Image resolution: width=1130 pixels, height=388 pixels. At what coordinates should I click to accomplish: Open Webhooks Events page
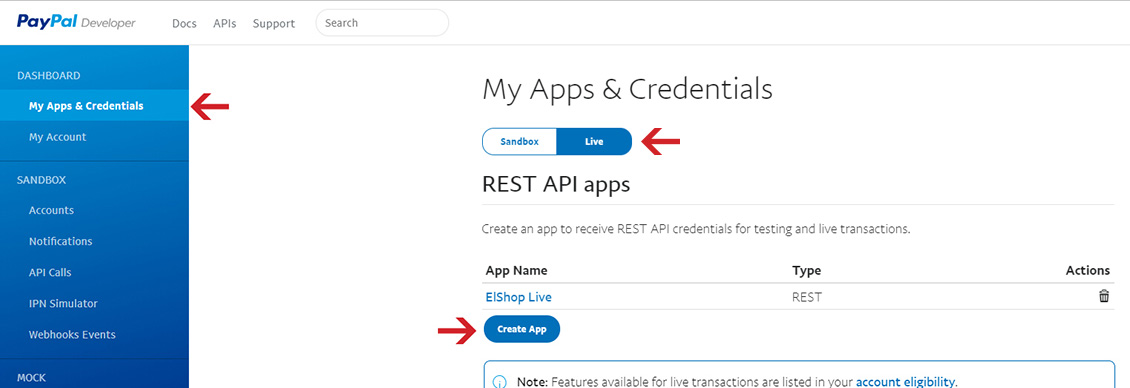[x=94, y=335]
